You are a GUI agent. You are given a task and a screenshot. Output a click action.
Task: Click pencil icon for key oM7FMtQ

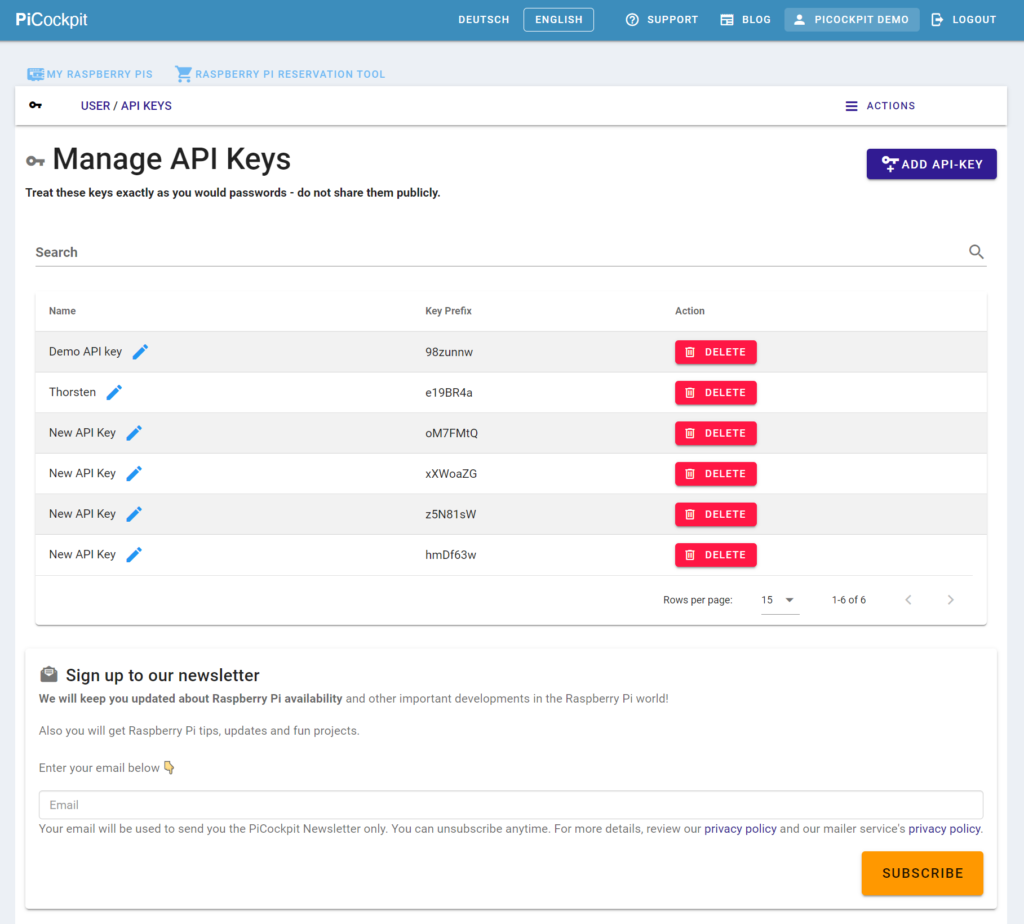click(134, 433)
